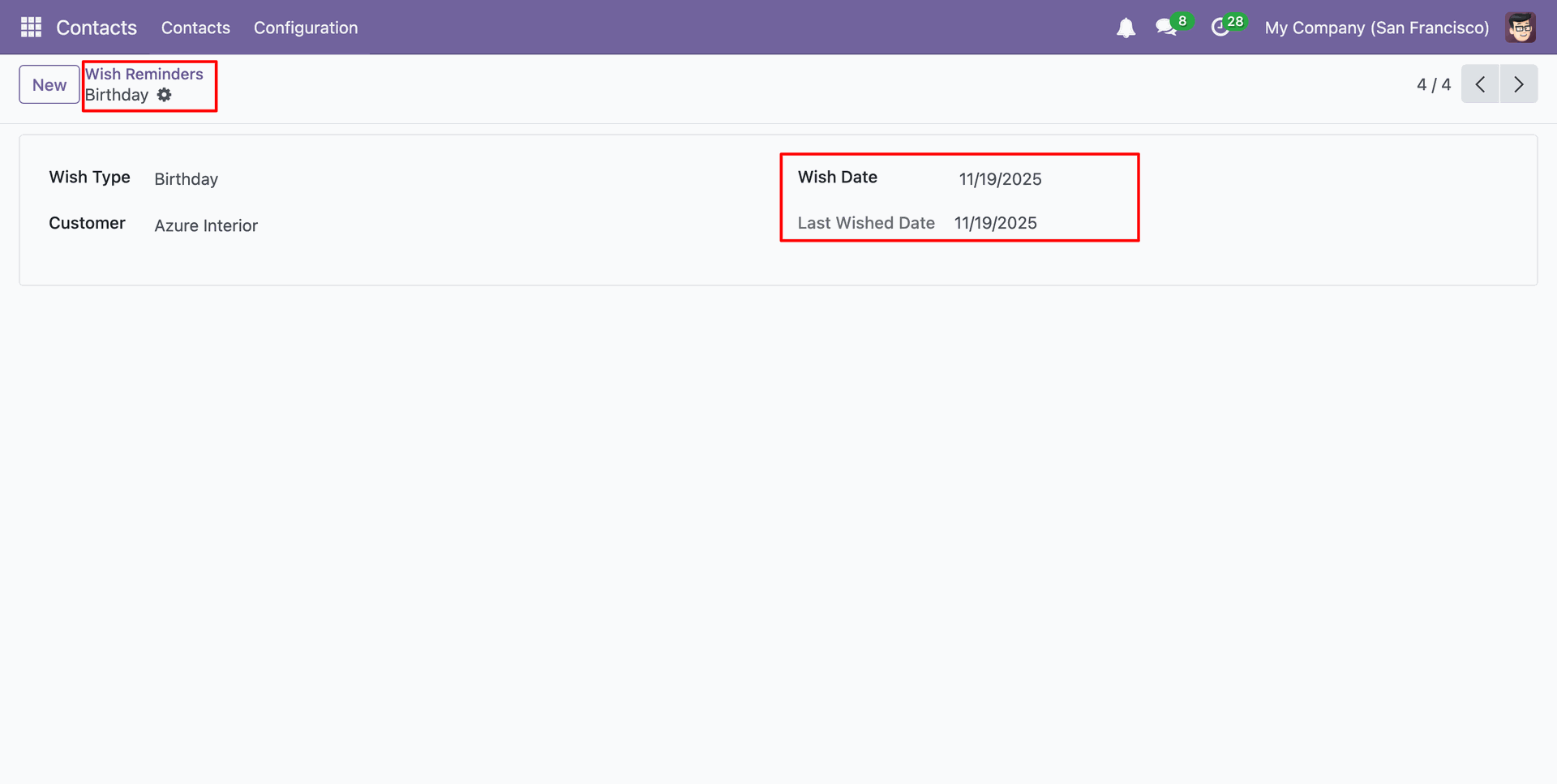Go to previous record with left chevron
This screenshot has height=784, width=1557.
1480,84
